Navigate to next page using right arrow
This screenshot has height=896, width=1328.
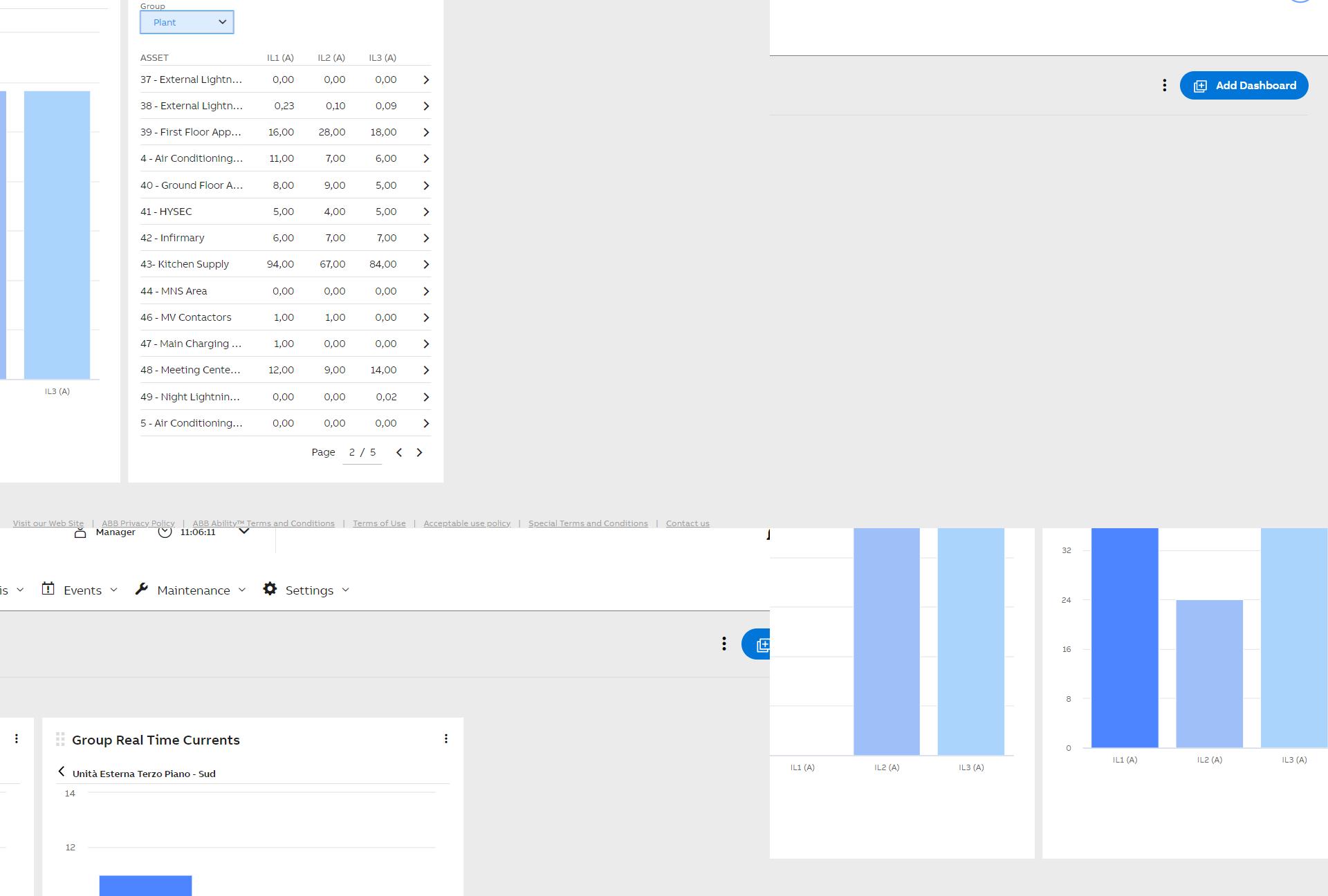coord(419,452)
